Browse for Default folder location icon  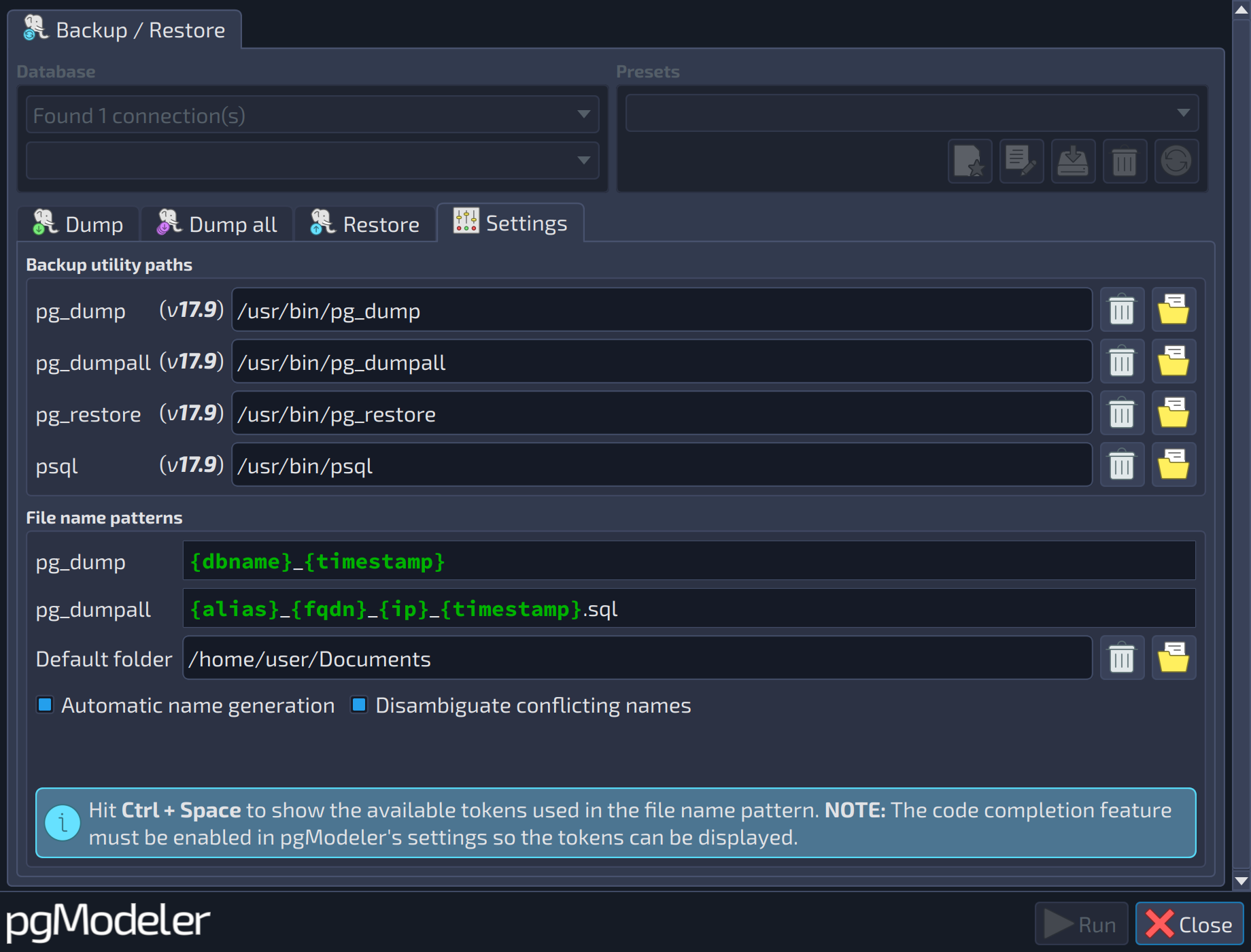[x=1173, y=658]
